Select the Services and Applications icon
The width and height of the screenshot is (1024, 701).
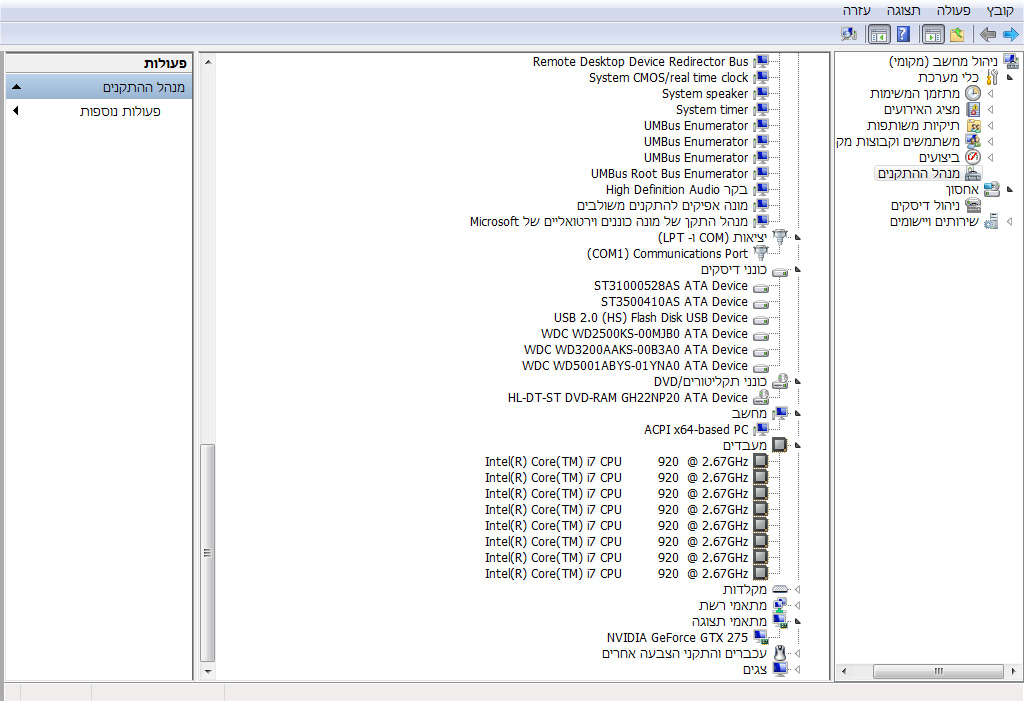991,221
